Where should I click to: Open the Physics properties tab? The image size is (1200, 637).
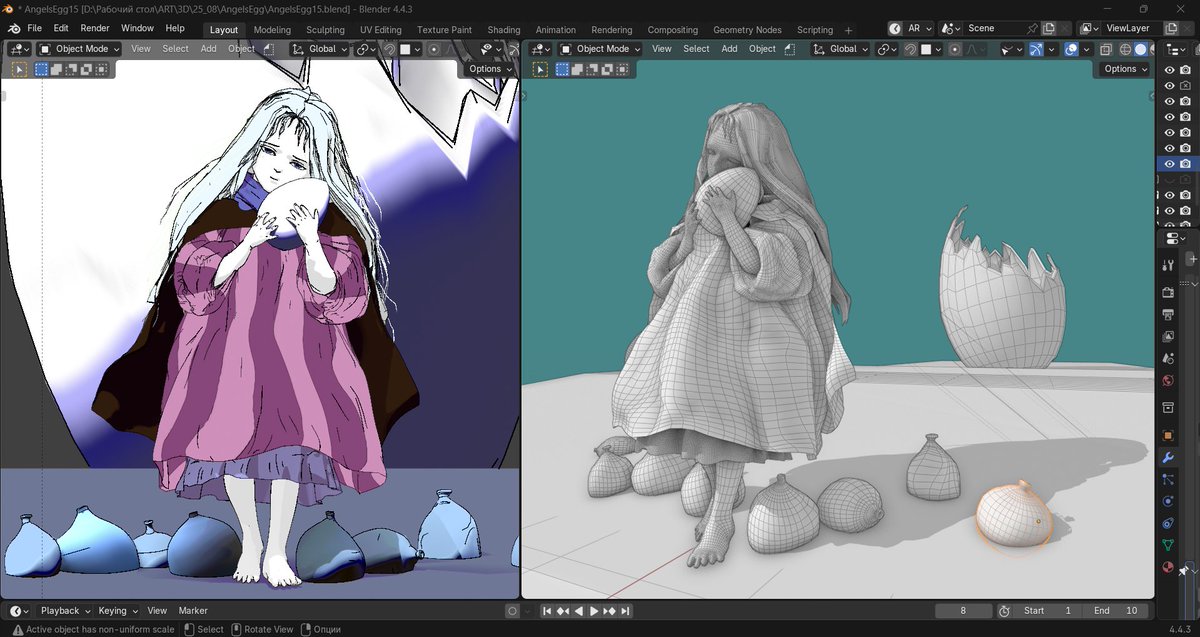(x=1167, y=501)
